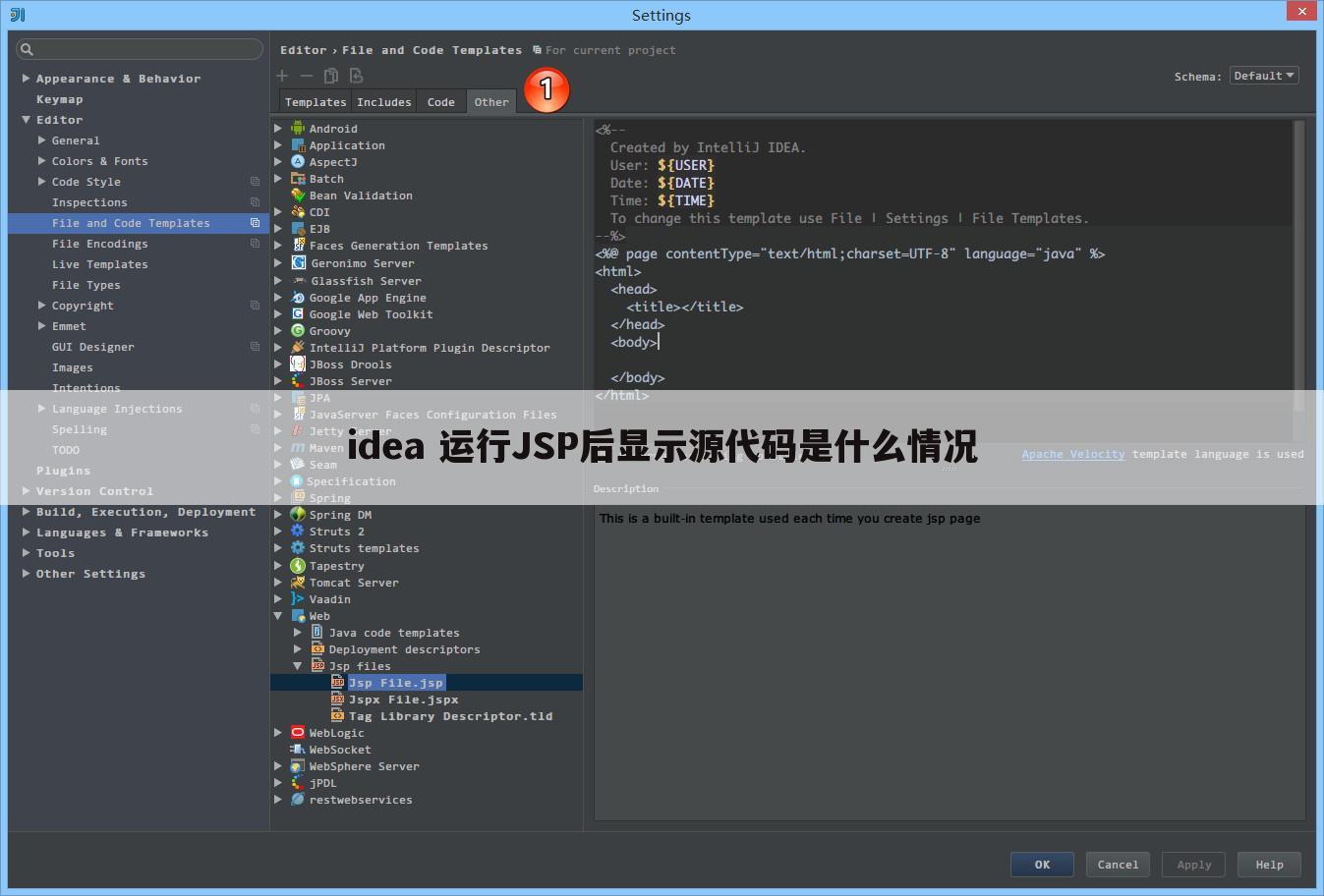Click the remove template minus icon
The image size is (1324, 896).
[x=307, y=76]
